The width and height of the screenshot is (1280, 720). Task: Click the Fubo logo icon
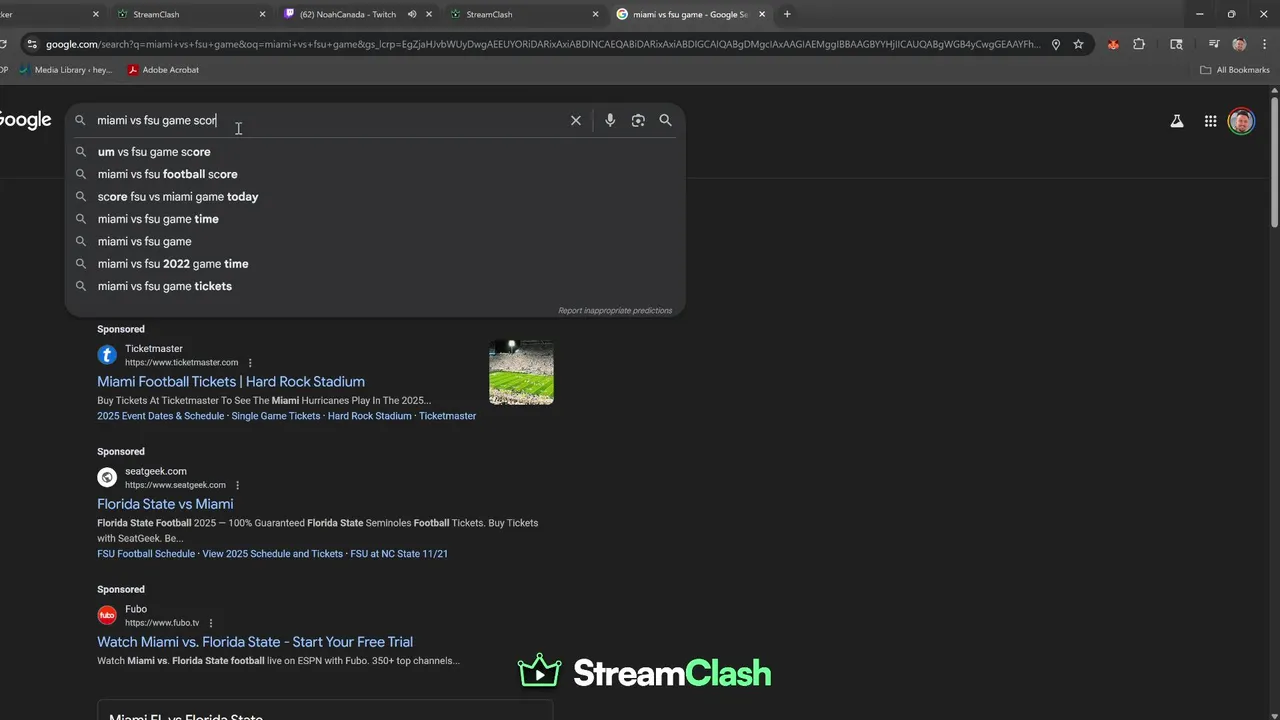point(107,615)
